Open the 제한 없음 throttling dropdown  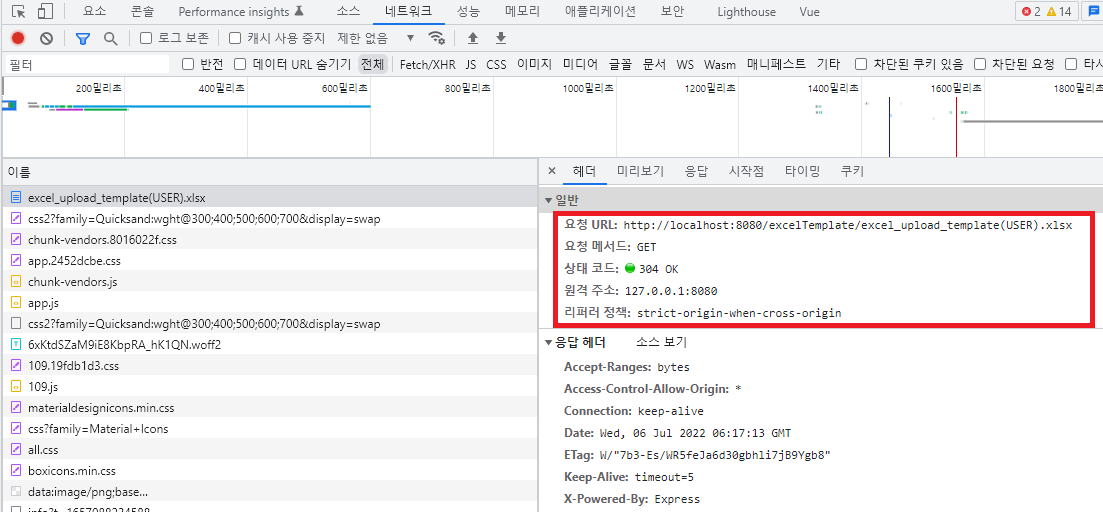point(376,38)
